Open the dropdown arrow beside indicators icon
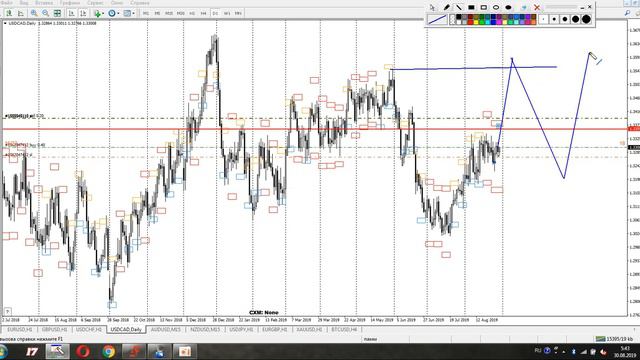640x360 pixels. [102, 13]
